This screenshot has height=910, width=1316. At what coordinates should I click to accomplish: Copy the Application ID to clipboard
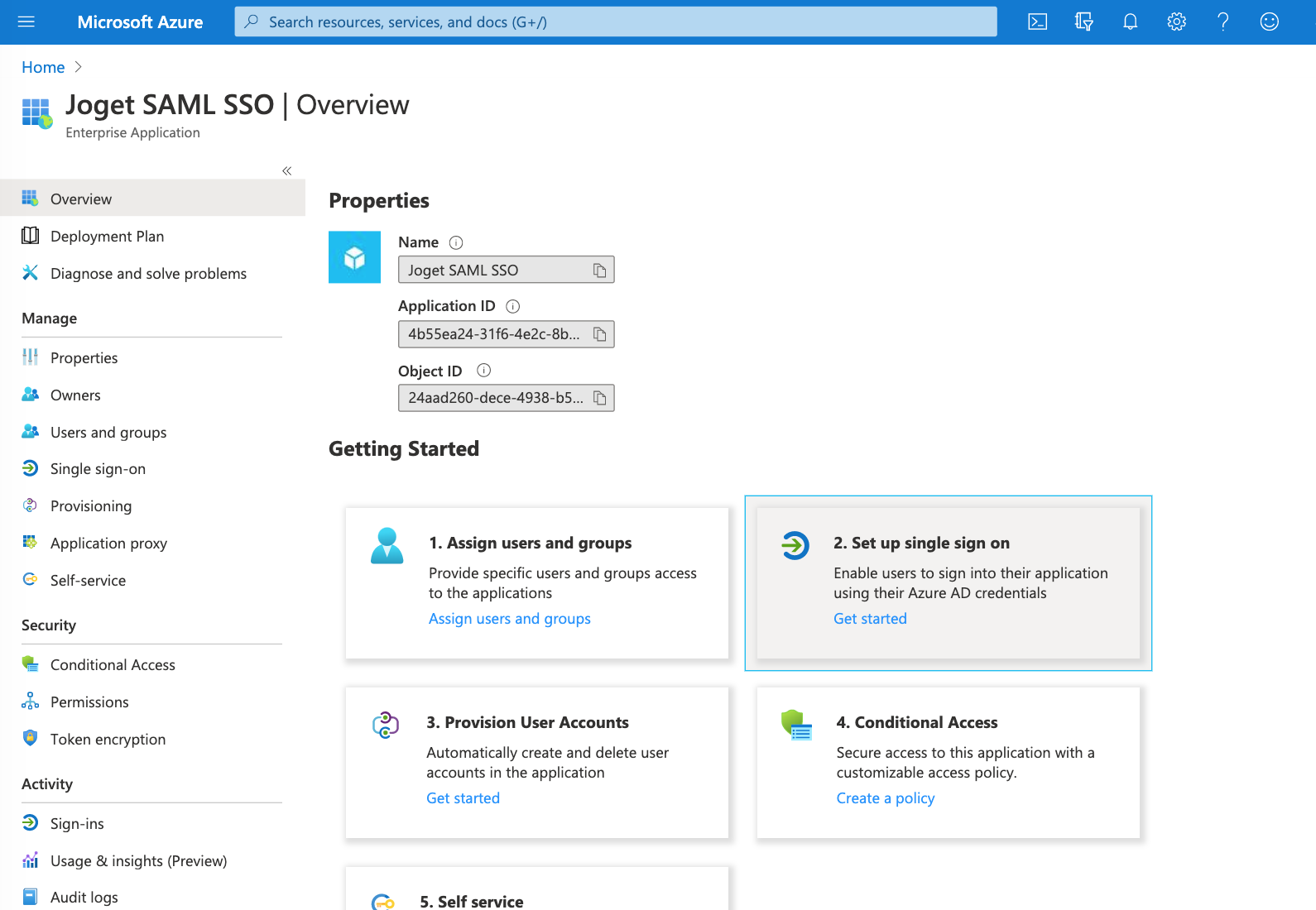tap(600, 334)
